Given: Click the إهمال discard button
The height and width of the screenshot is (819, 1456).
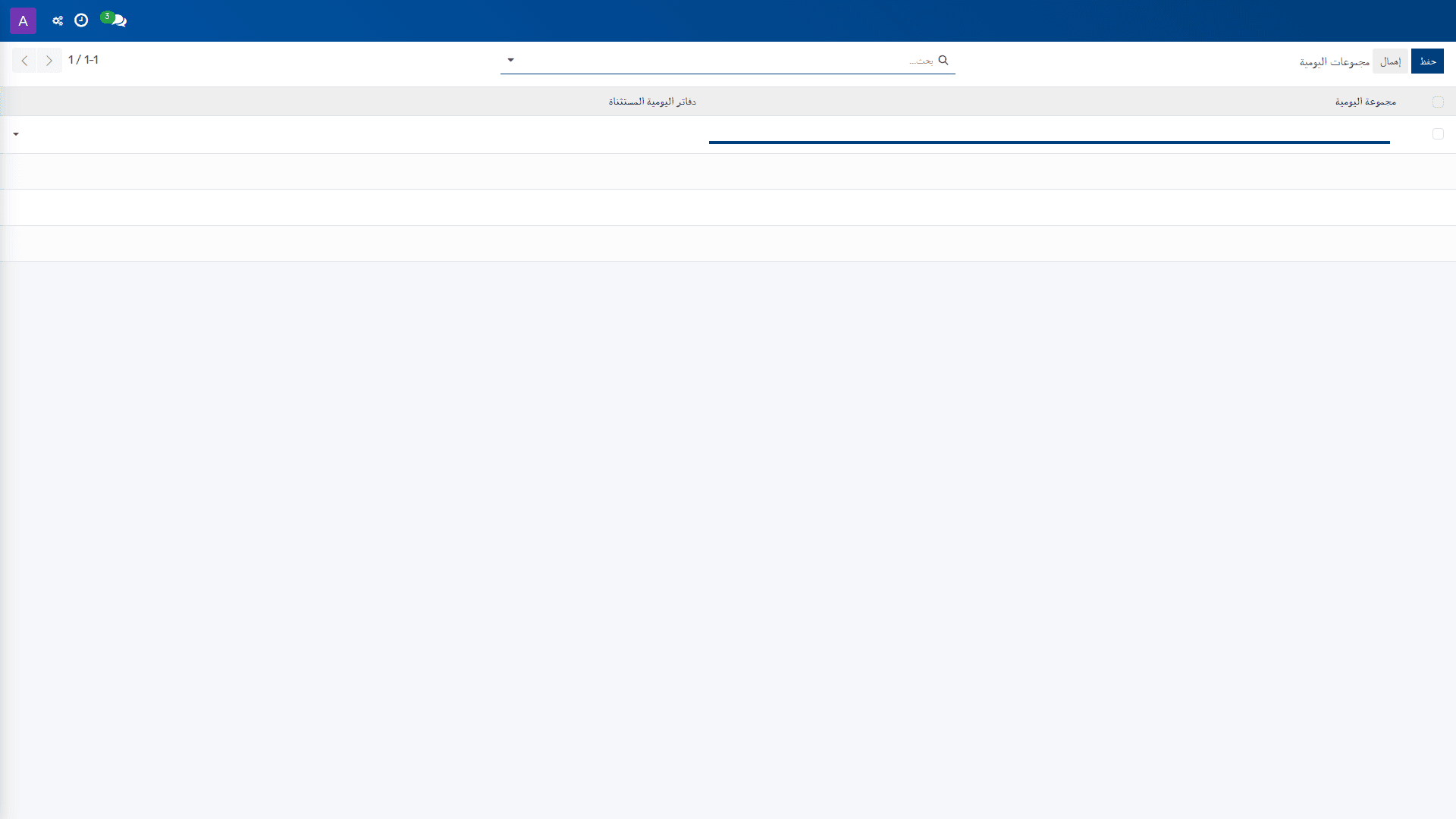Looking at the screenshot, I should pos(1390,61).
